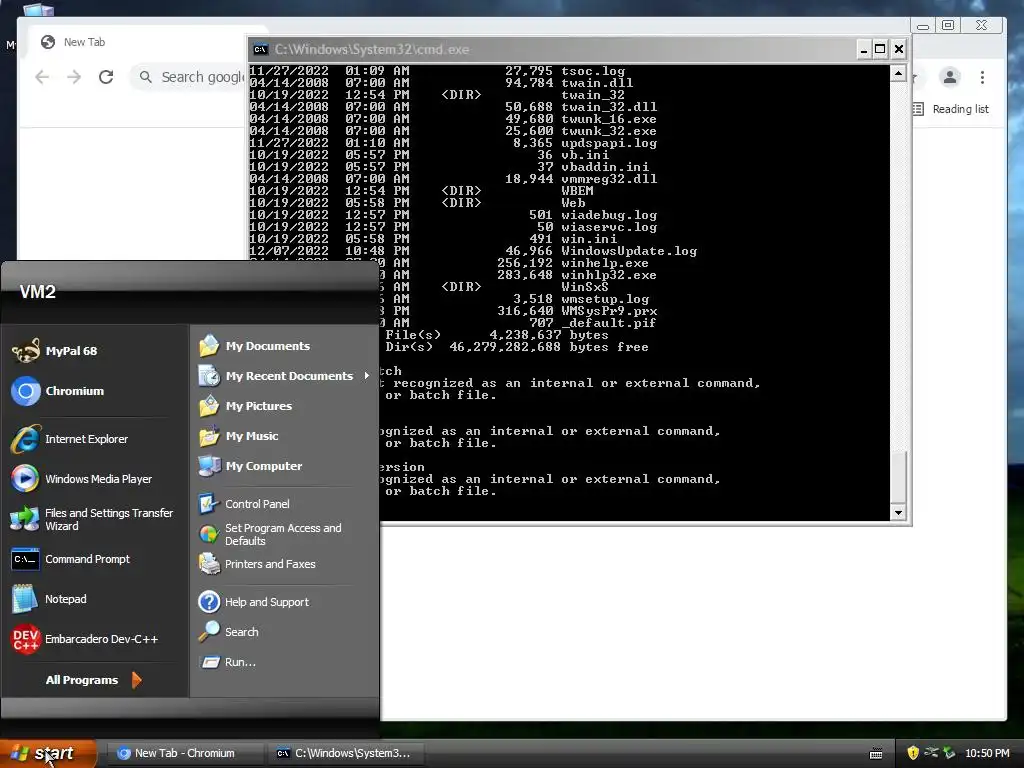Click the network connection tray icon
The width and height of the screenshot is (1024, 768).
pos(931,753)
